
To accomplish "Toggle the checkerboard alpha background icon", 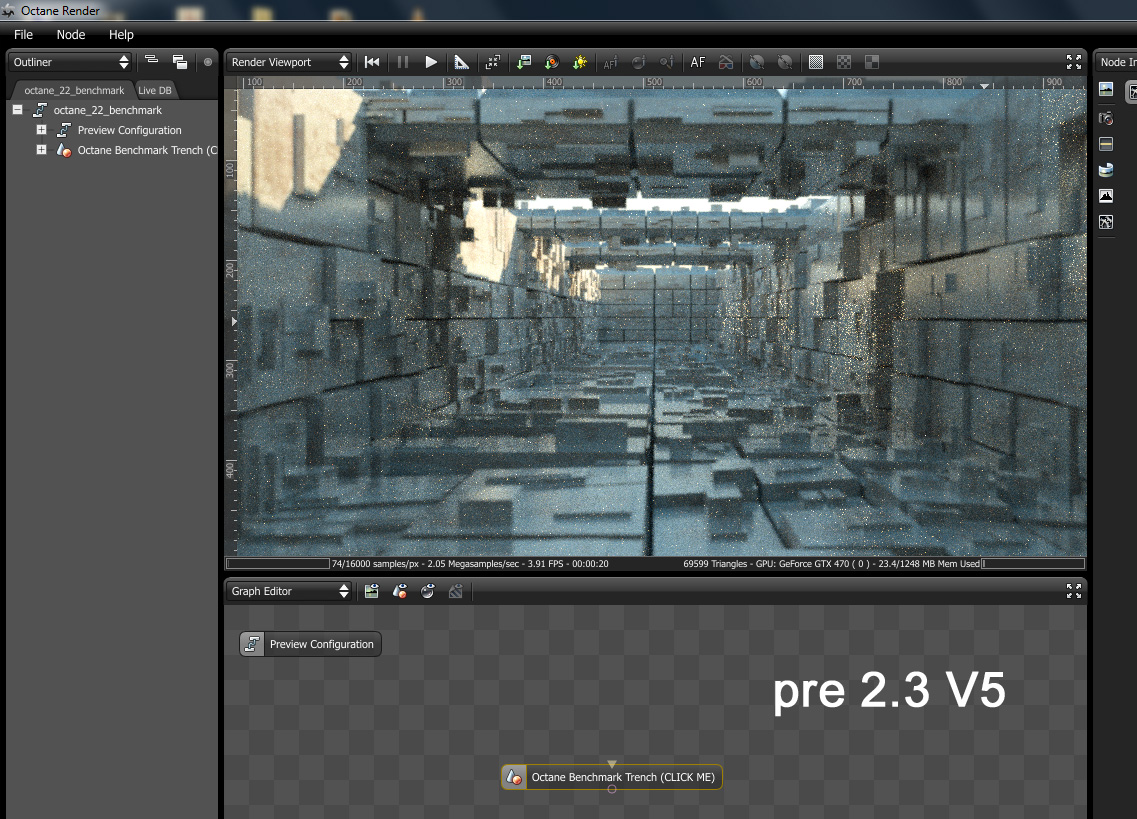I will coord(844,62).
